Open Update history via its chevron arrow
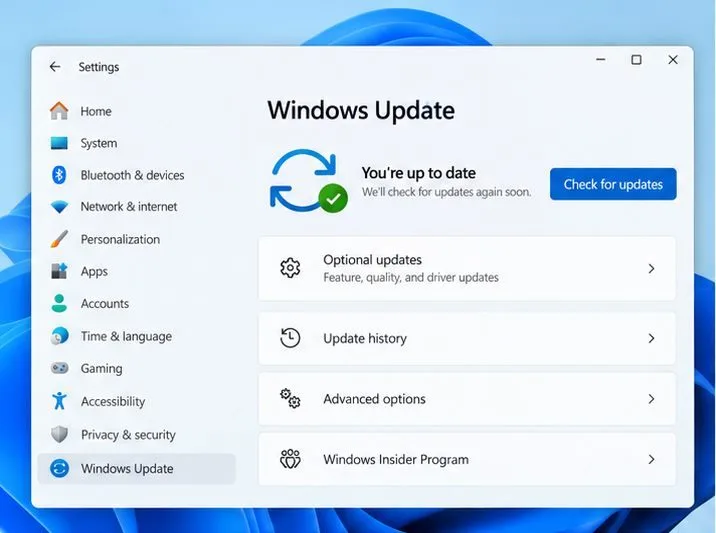 click(x=652, y=338)
